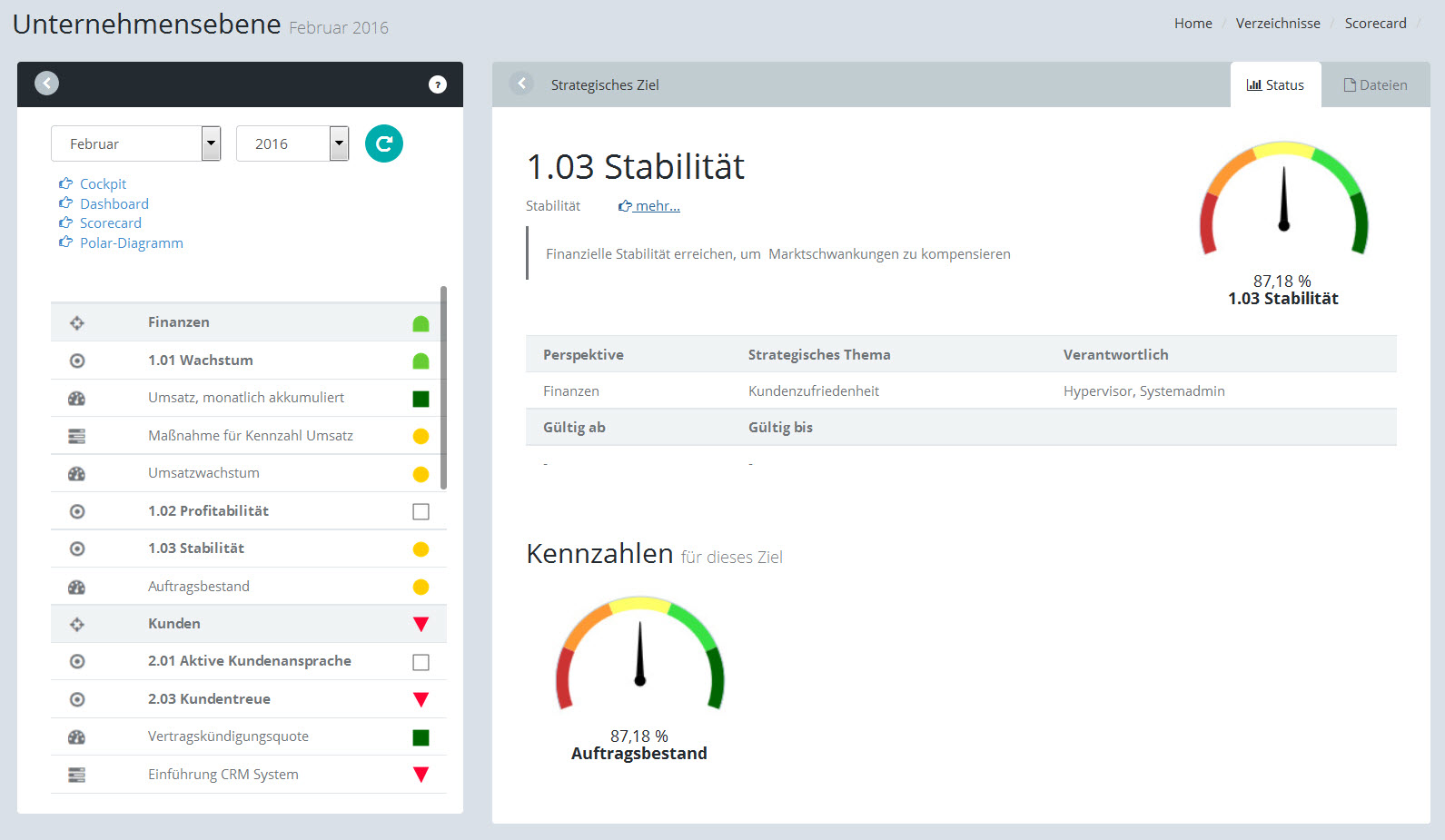Click the empty status box for 2.01 Aktive Kundenansprache

(421, 662)
